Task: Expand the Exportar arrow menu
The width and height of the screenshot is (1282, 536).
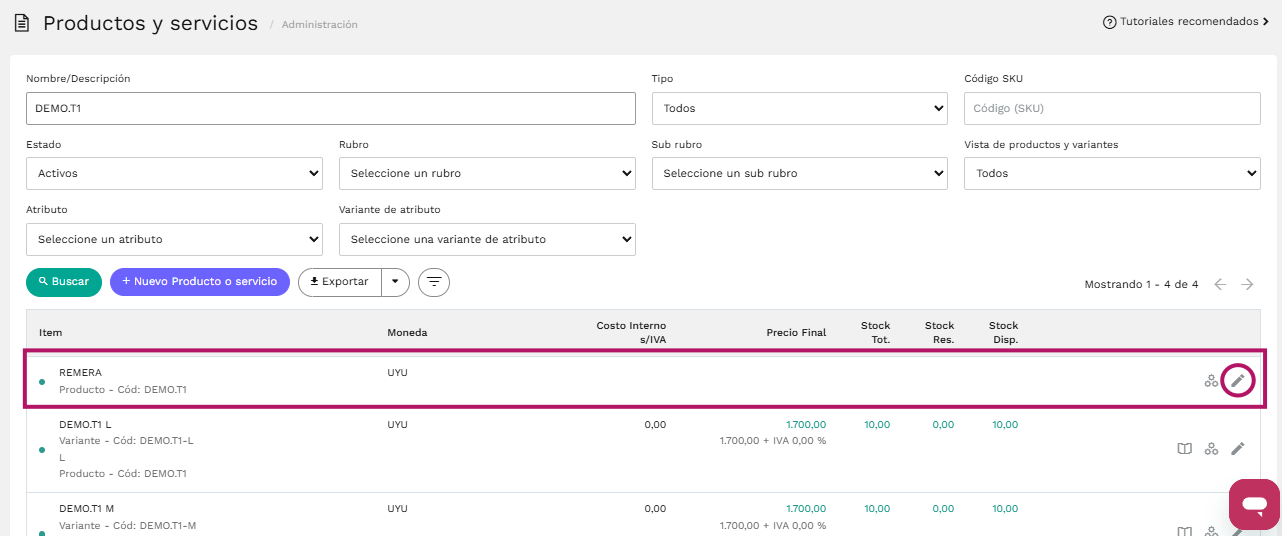Action: 395,282
